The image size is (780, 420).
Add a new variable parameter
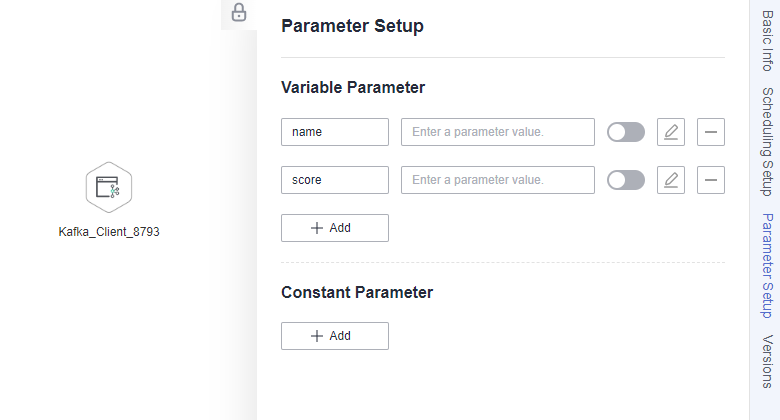coord(335,228)
